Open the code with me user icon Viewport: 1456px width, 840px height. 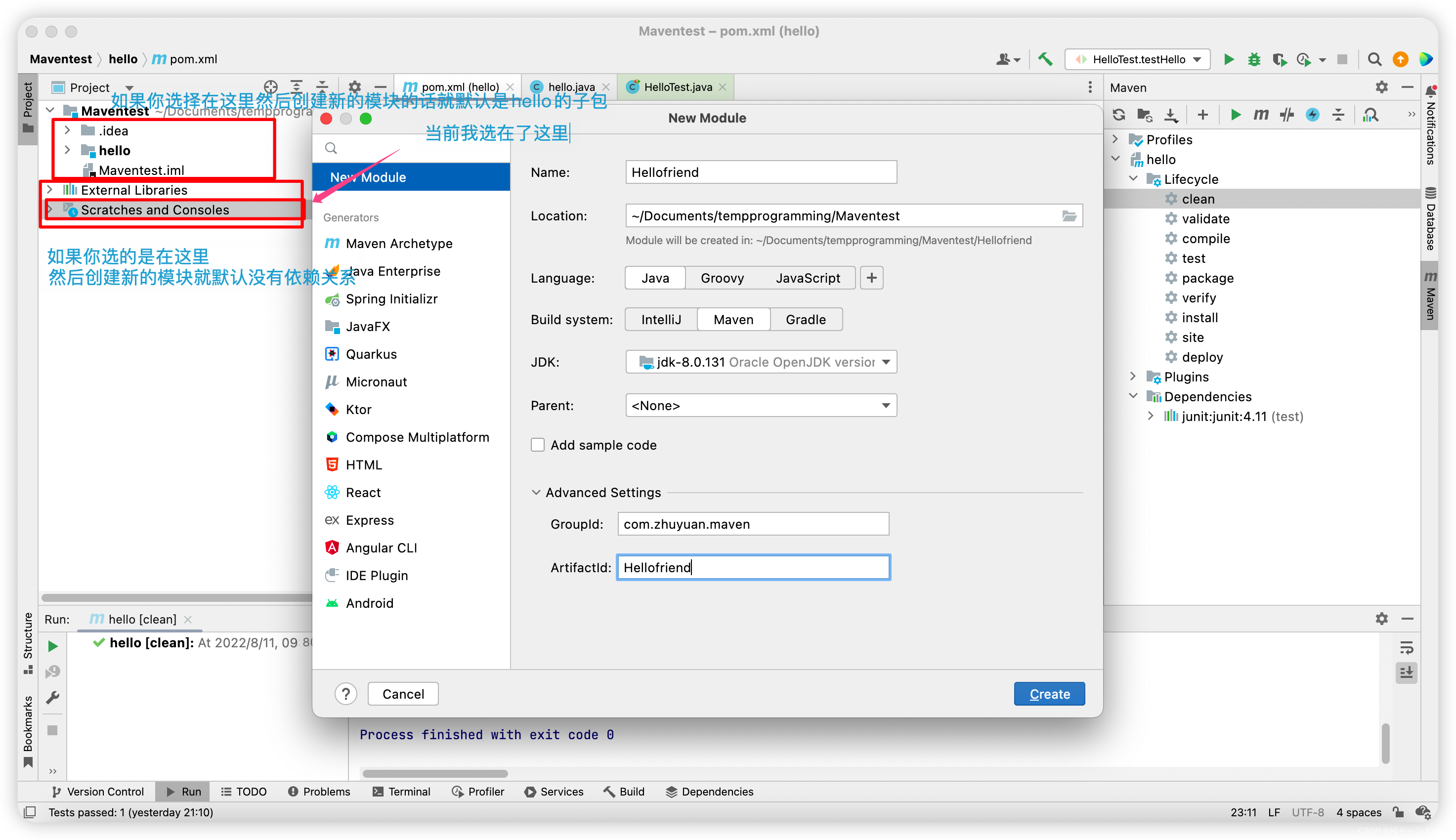[x=1008, y=59]
